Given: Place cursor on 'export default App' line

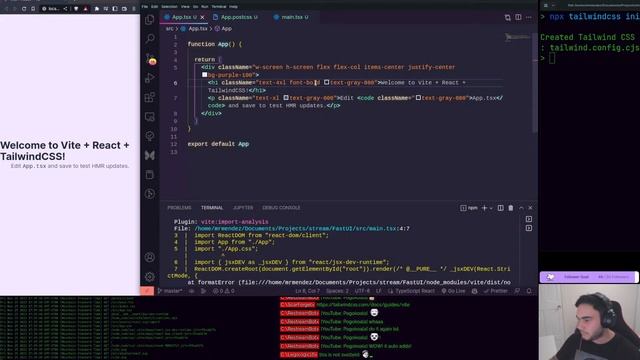Looking at the screenshot, I should point(218,144).
